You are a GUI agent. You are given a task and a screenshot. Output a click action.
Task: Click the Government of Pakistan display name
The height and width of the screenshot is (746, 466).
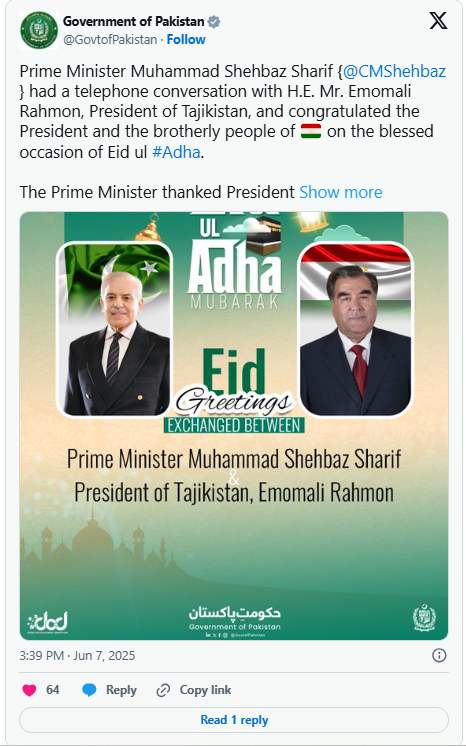134,21
